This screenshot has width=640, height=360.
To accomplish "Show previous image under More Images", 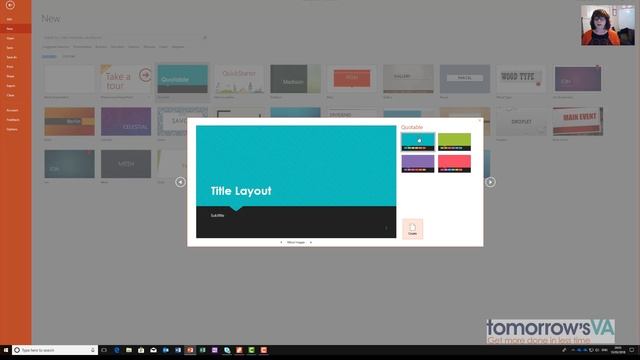I will (x=281, y=242).
